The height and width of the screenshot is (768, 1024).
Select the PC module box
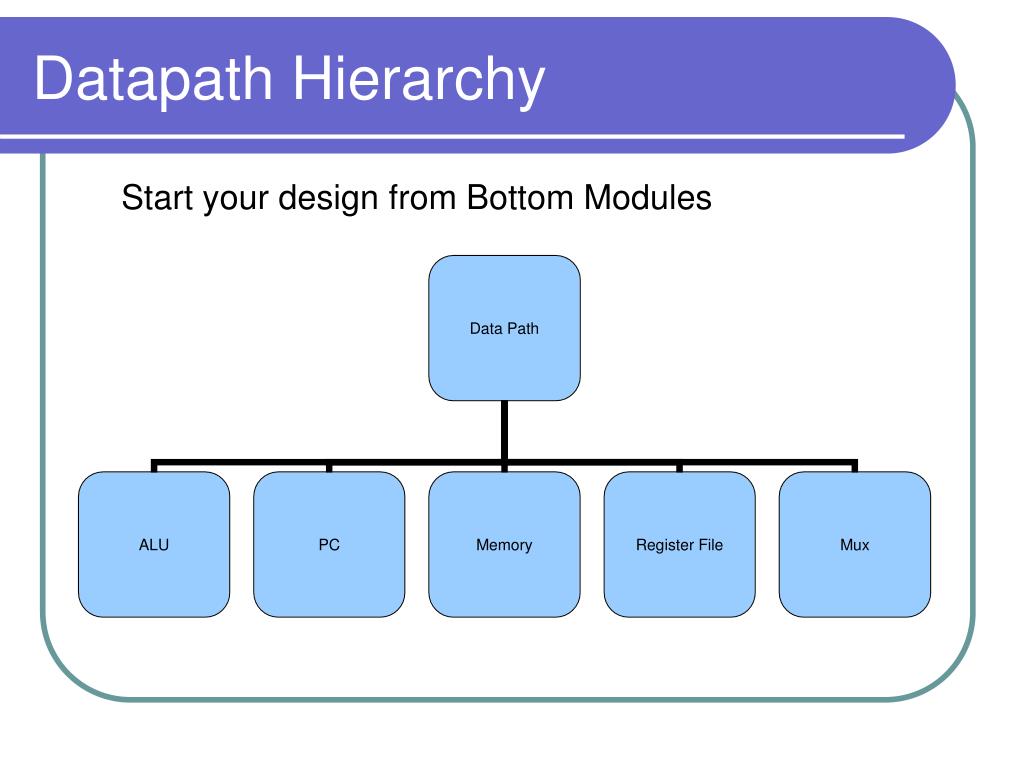click(329, 544)
